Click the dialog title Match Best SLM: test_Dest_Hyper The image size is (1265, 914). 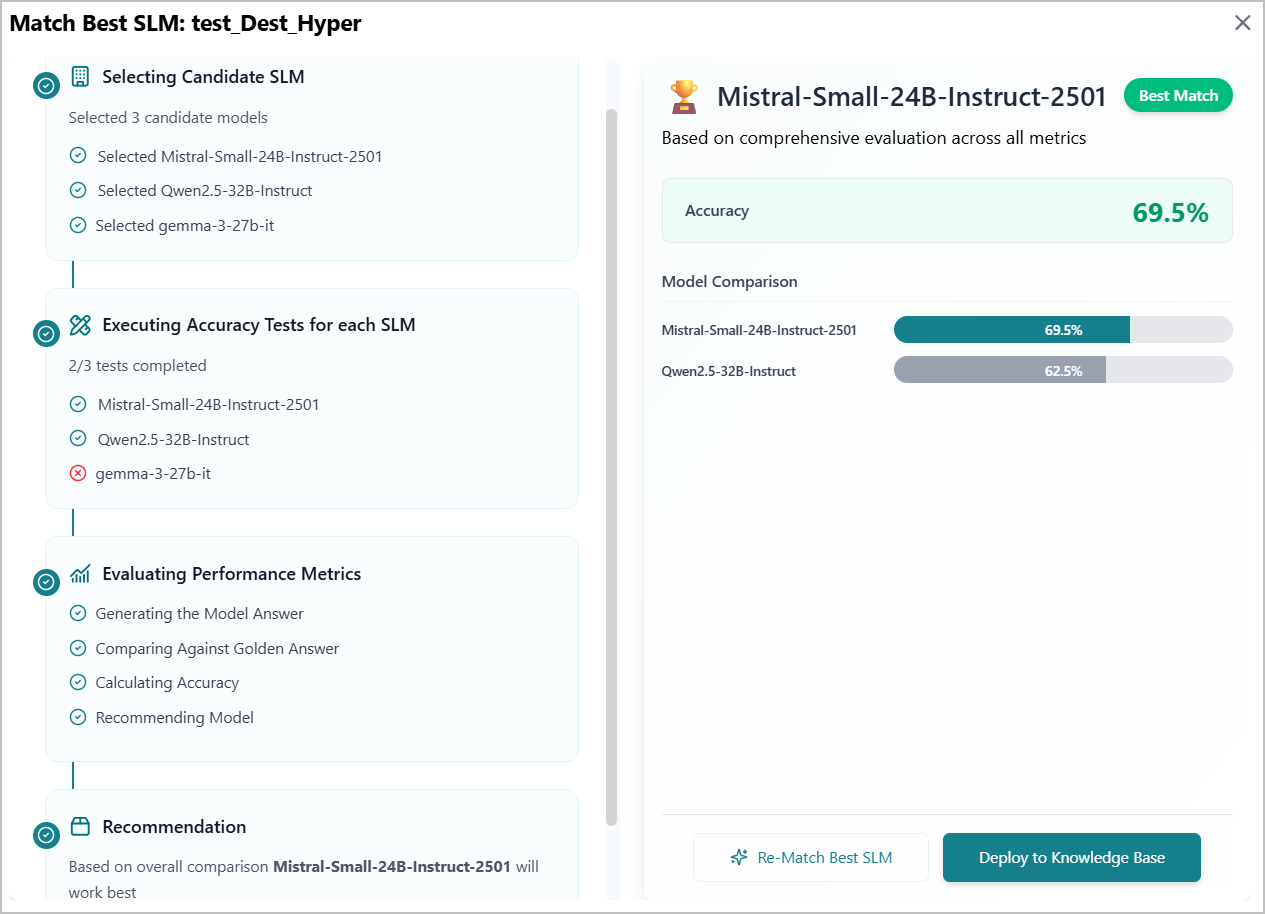[185, 23]
